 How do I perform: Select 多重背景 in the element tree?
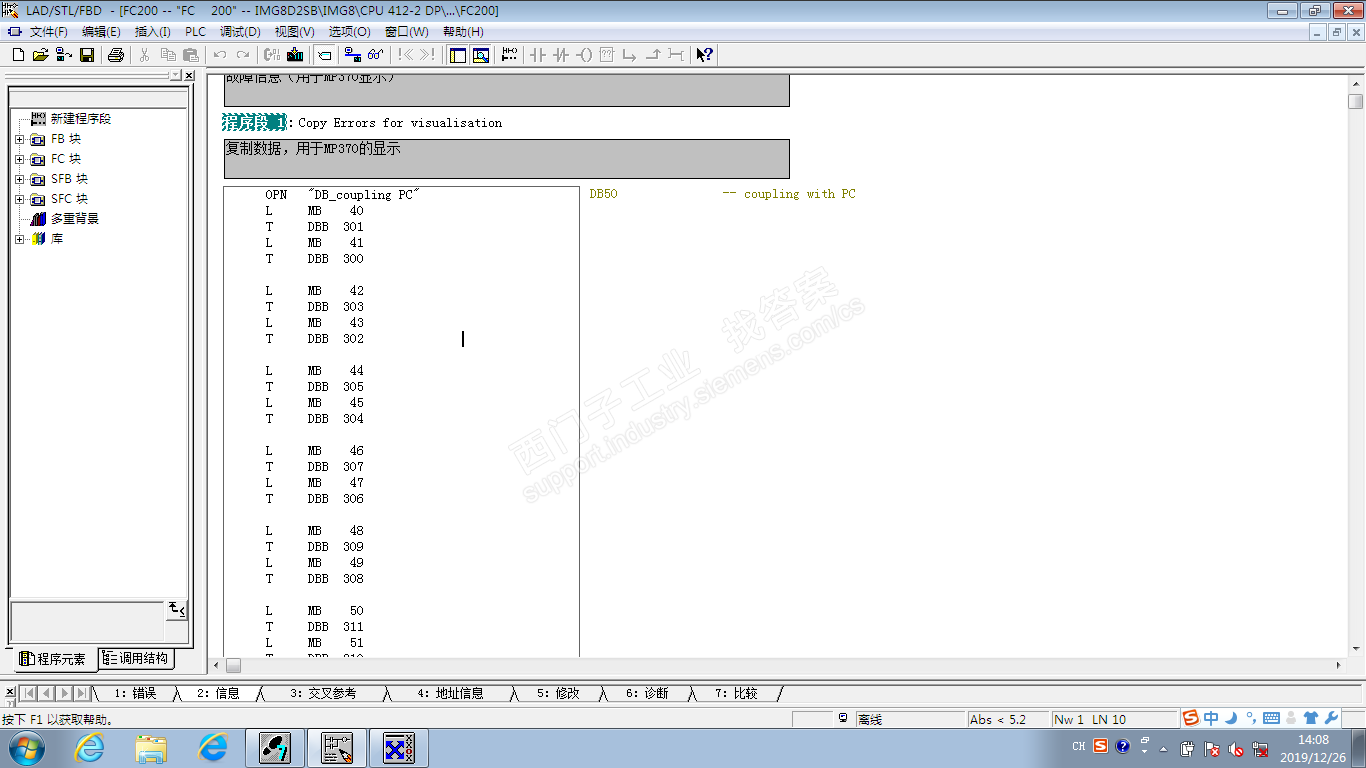pyautogui.click(x=74, y=219)
